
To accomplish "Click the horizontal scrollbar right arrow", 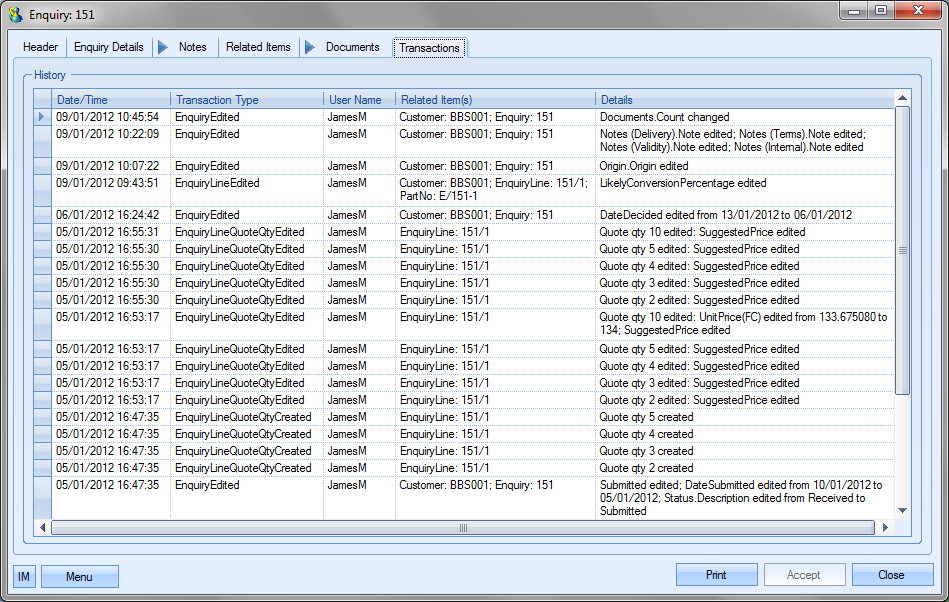I will [x=884, y=527].
